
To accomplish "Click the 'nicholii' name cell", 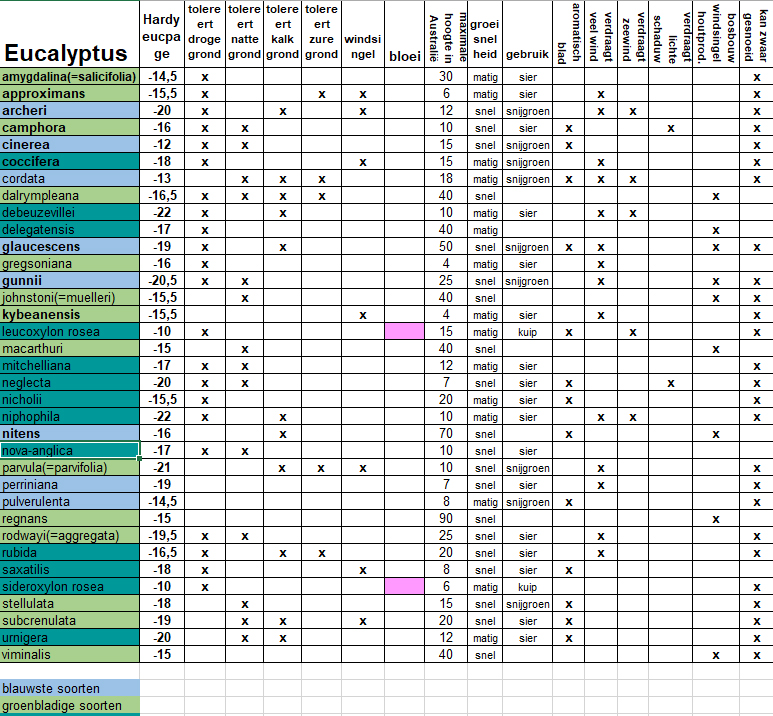I will pyautogui.click(x=70, y=400).
